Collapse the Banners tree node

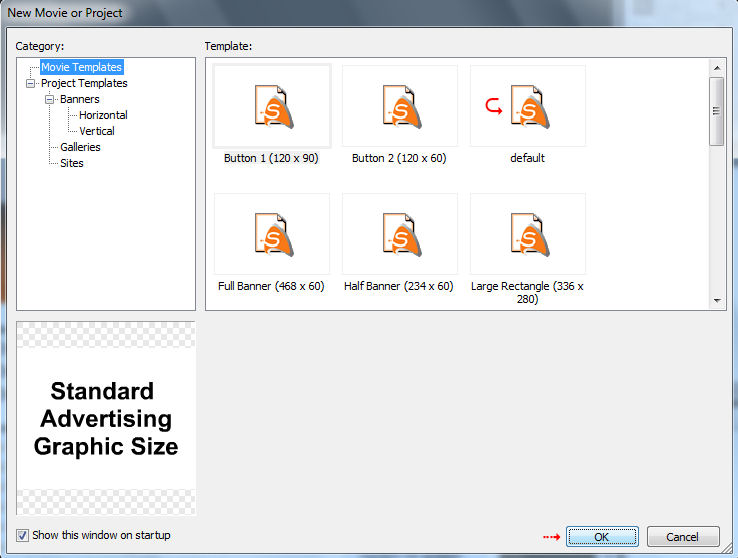[49, 100]
